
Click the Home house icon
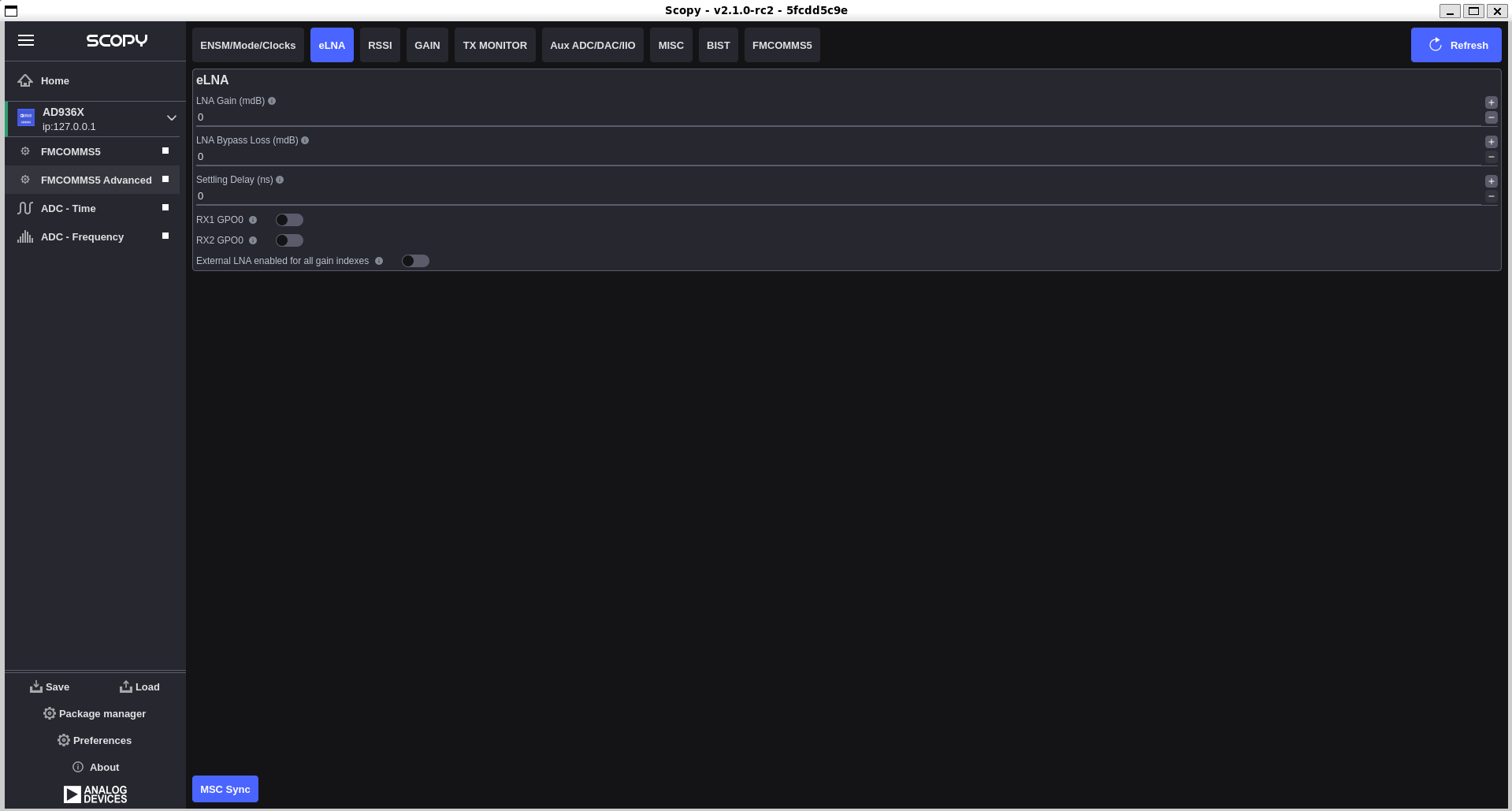pos(25,80)
